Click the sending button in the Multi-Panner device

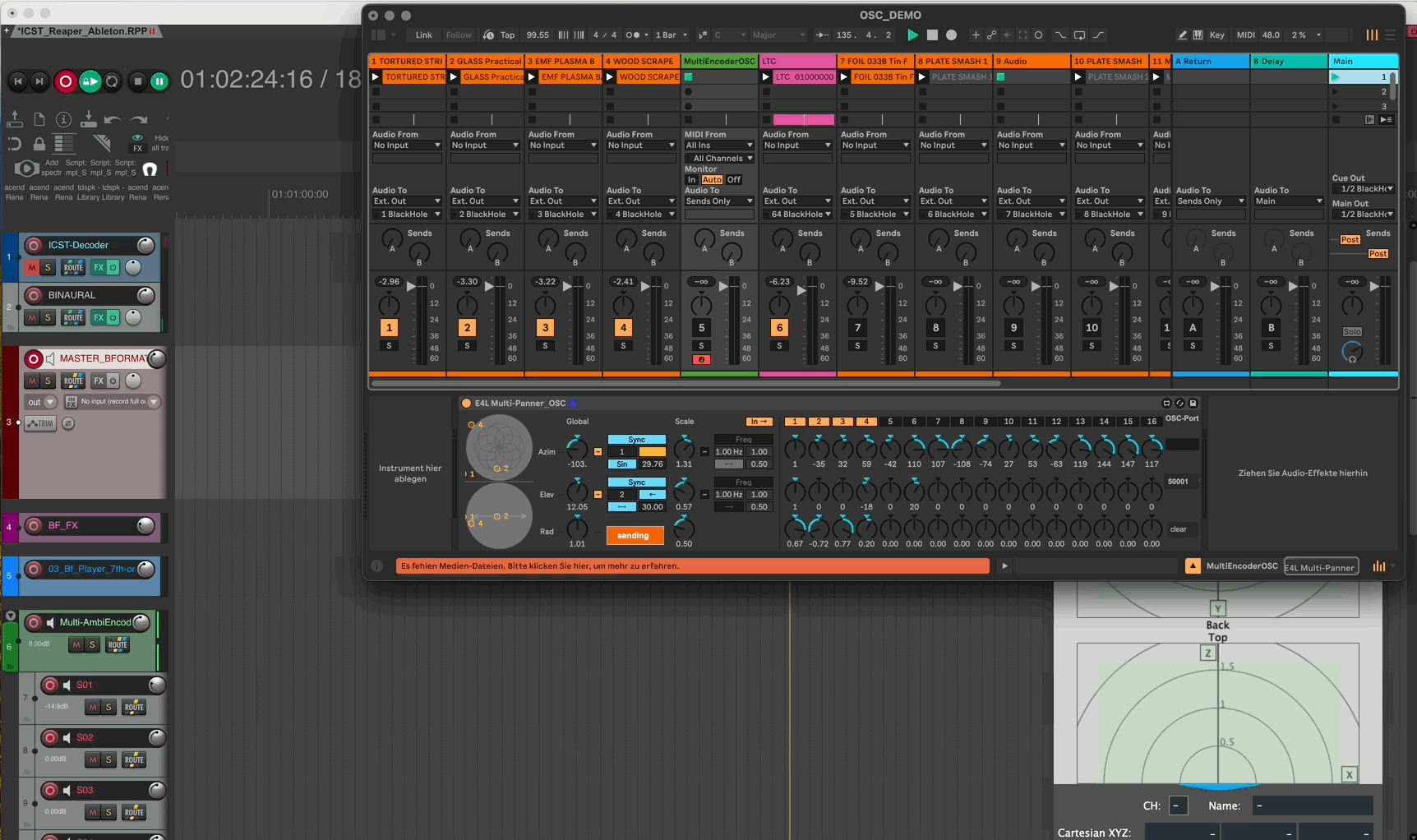[x=634, y=535]
